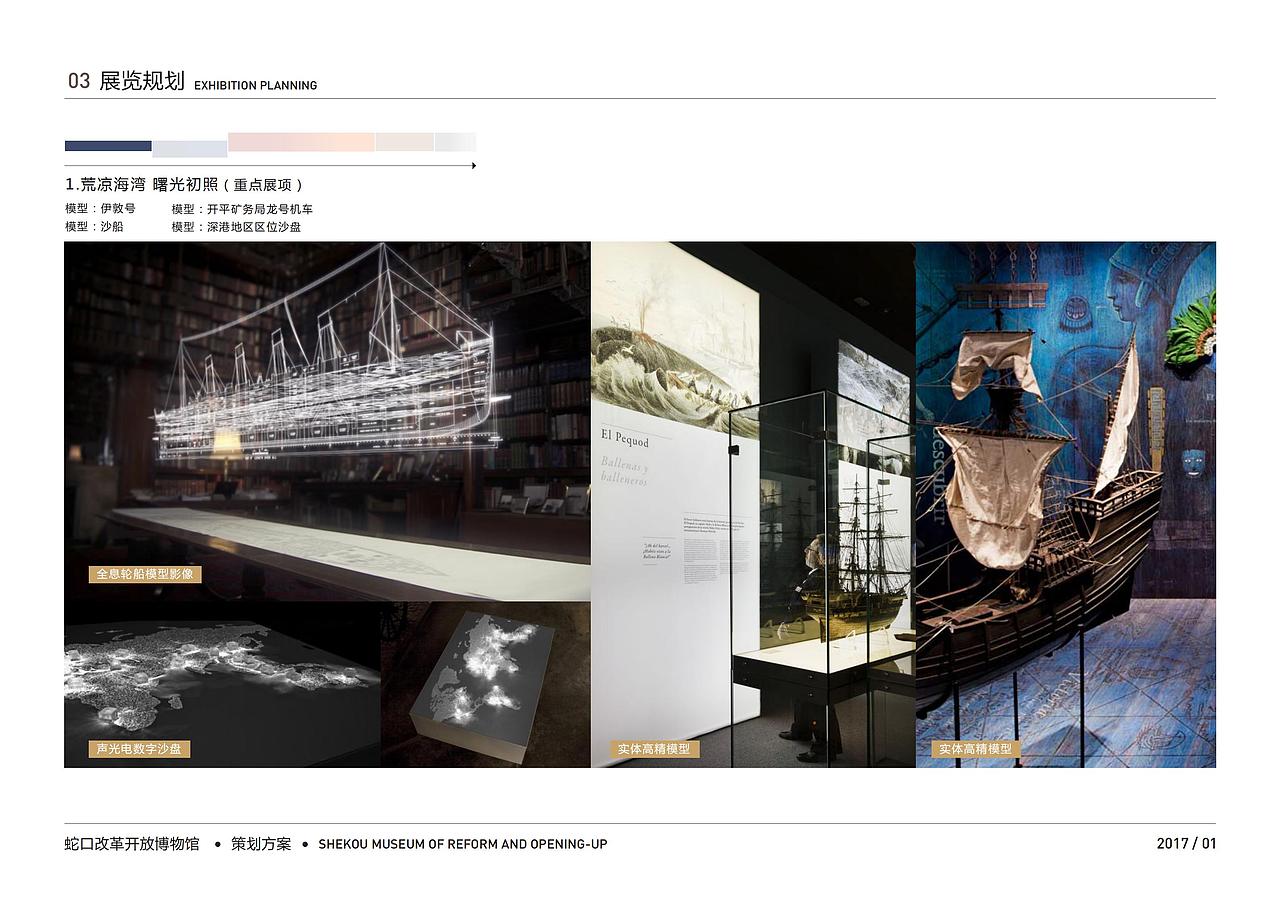The image size is (1280, 905).
Task: Click the arrow at the timeline bar end
Action: click(x=472, y=166)
